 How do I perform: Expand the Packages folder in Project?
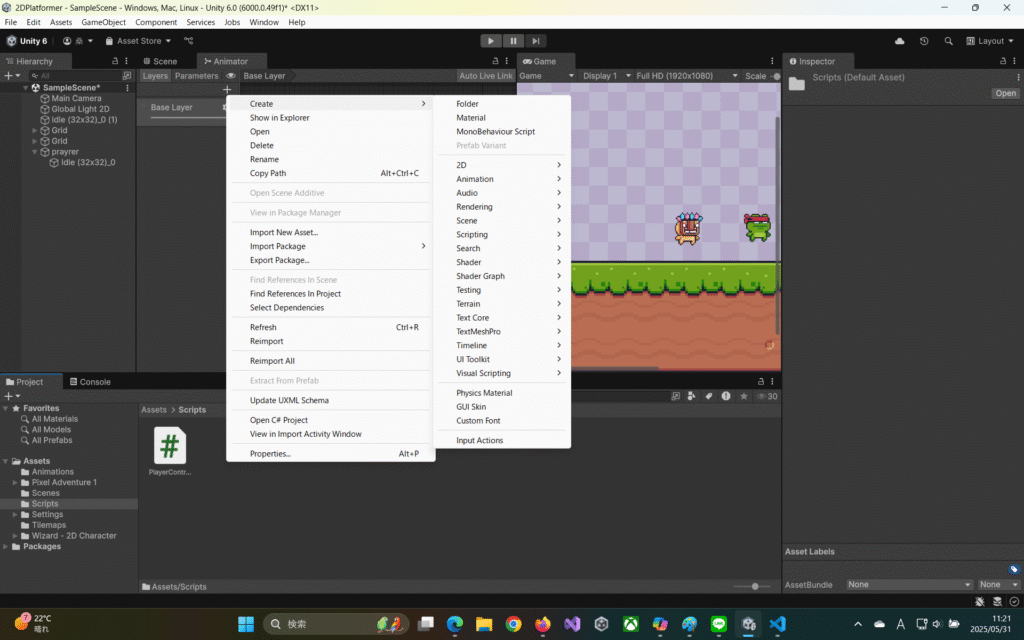(5, 547)
